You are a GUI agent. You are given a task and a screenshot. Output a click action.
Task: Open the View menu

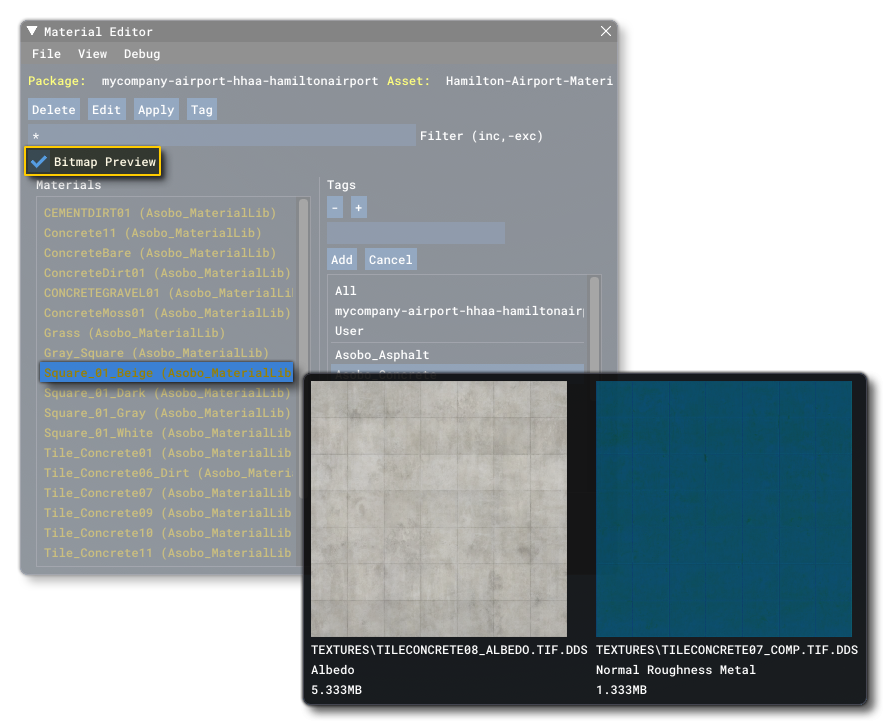click(92, 54)
